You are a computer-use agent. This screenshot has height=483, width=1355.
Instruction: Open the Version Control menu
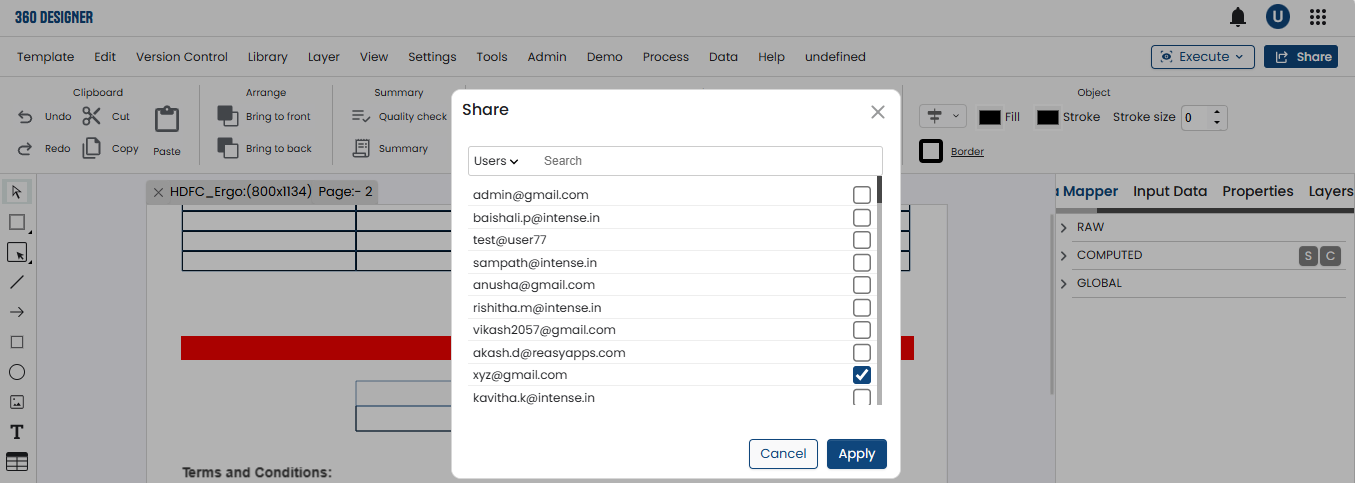182,57
